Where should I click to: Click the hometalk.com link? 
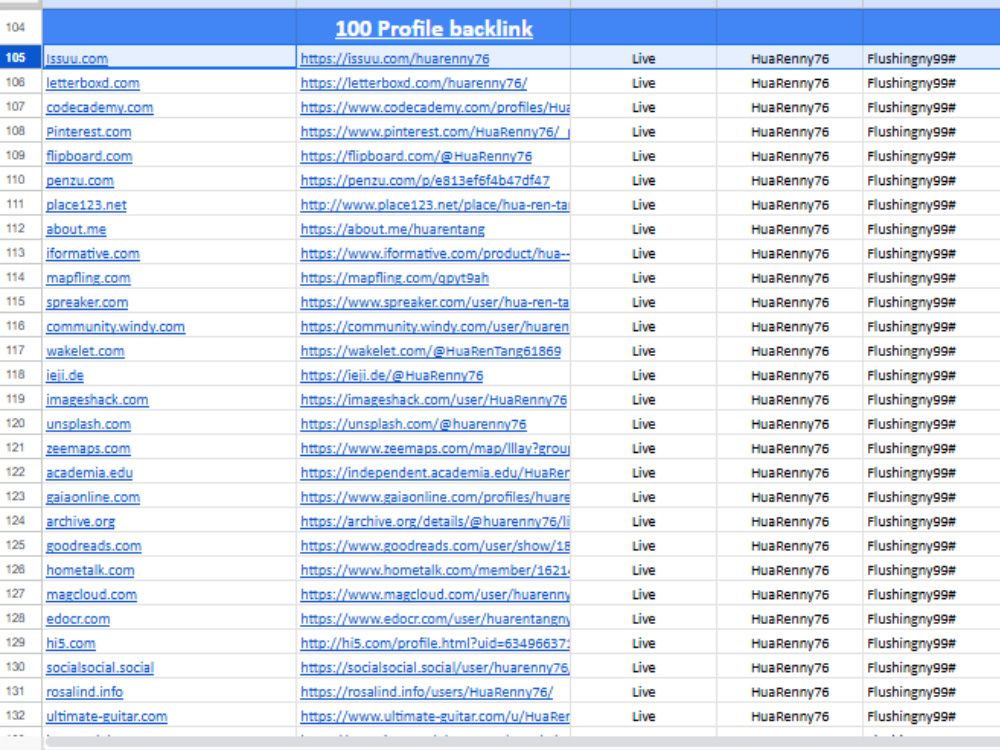pyautogui.click(x=90, y=570)
